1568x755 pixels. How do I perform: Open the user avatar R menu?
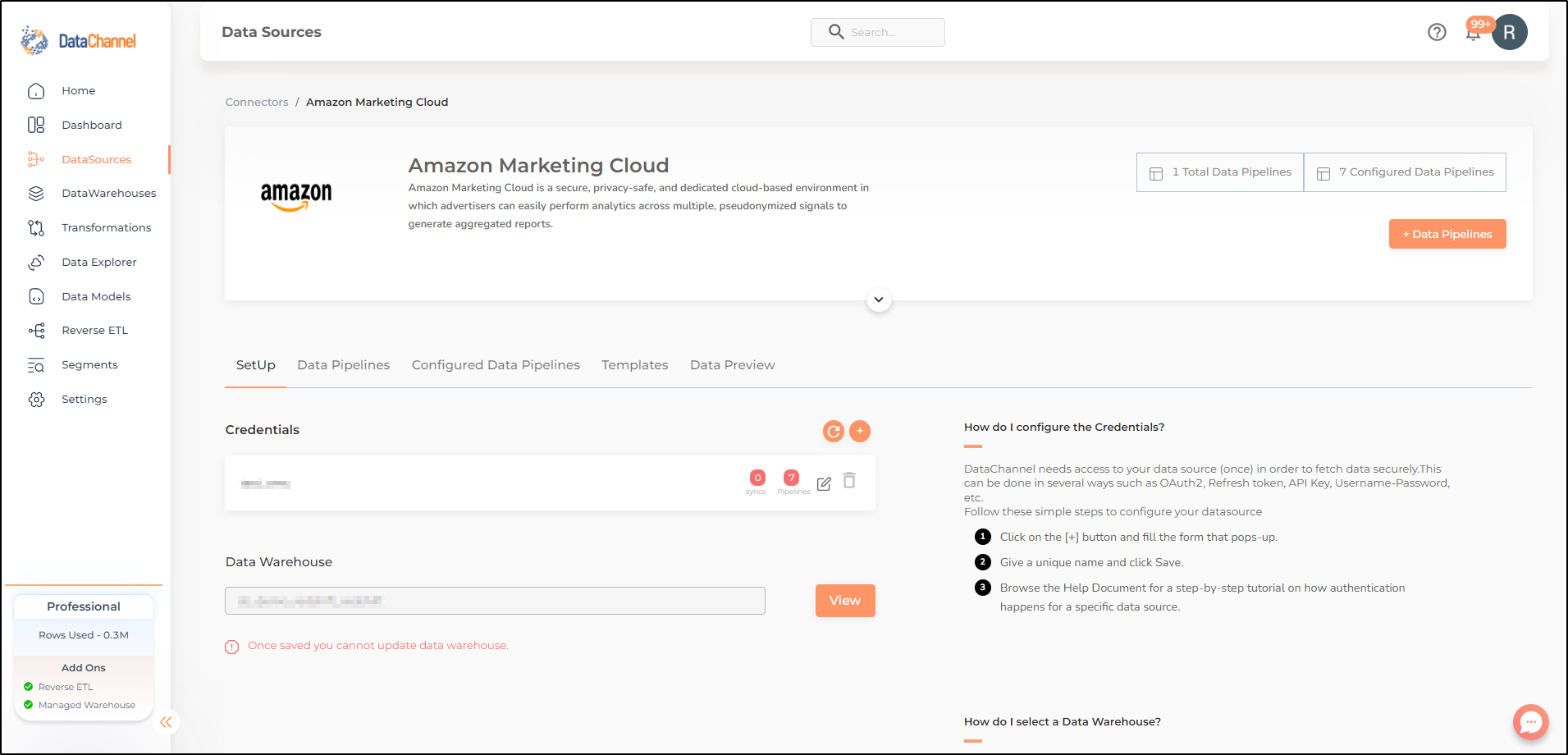click(1510, 33)
